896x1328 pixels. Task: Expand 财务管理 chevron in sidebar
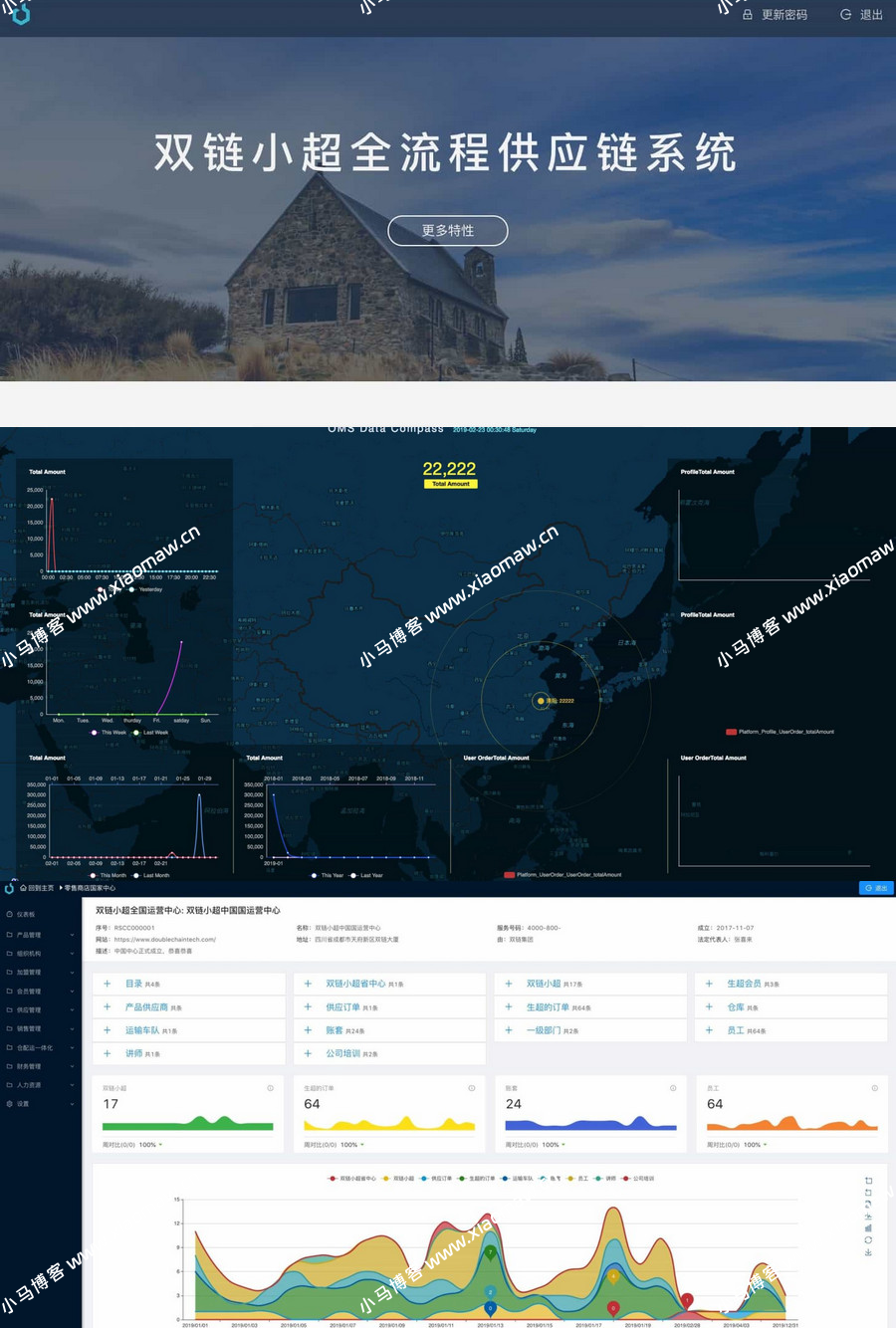pos(73,1066)
